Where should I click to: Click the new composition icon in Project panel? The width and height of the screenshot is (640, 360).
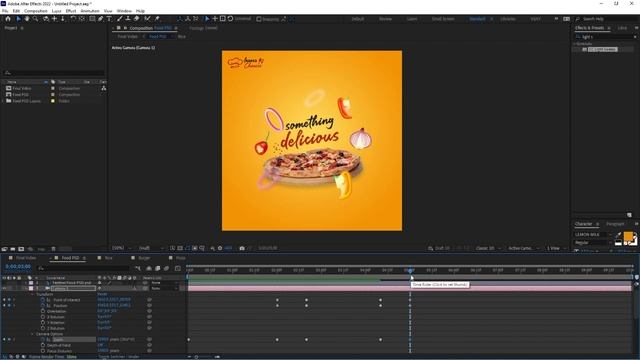click(x=21, y=249)
